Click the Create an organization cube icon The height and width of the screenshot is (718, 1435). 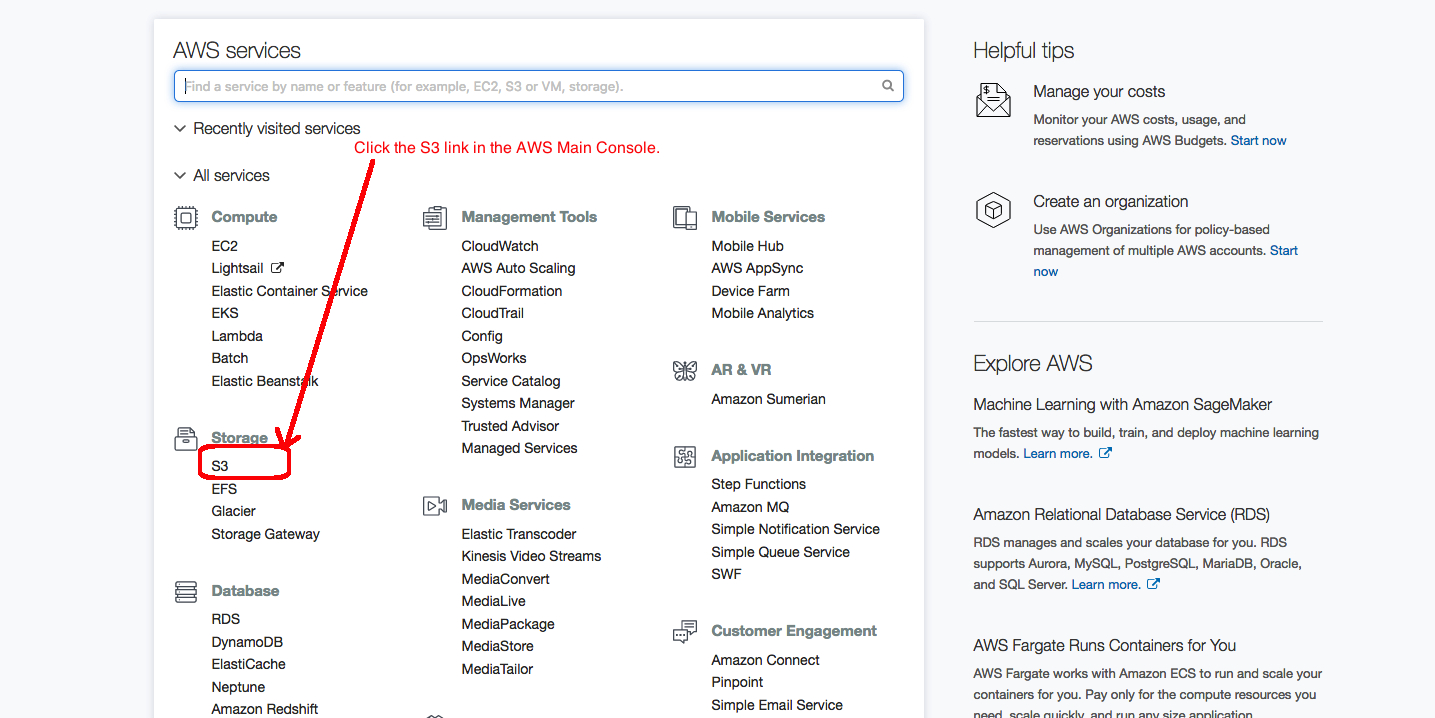pyautogui.click(x=993, y=210)
